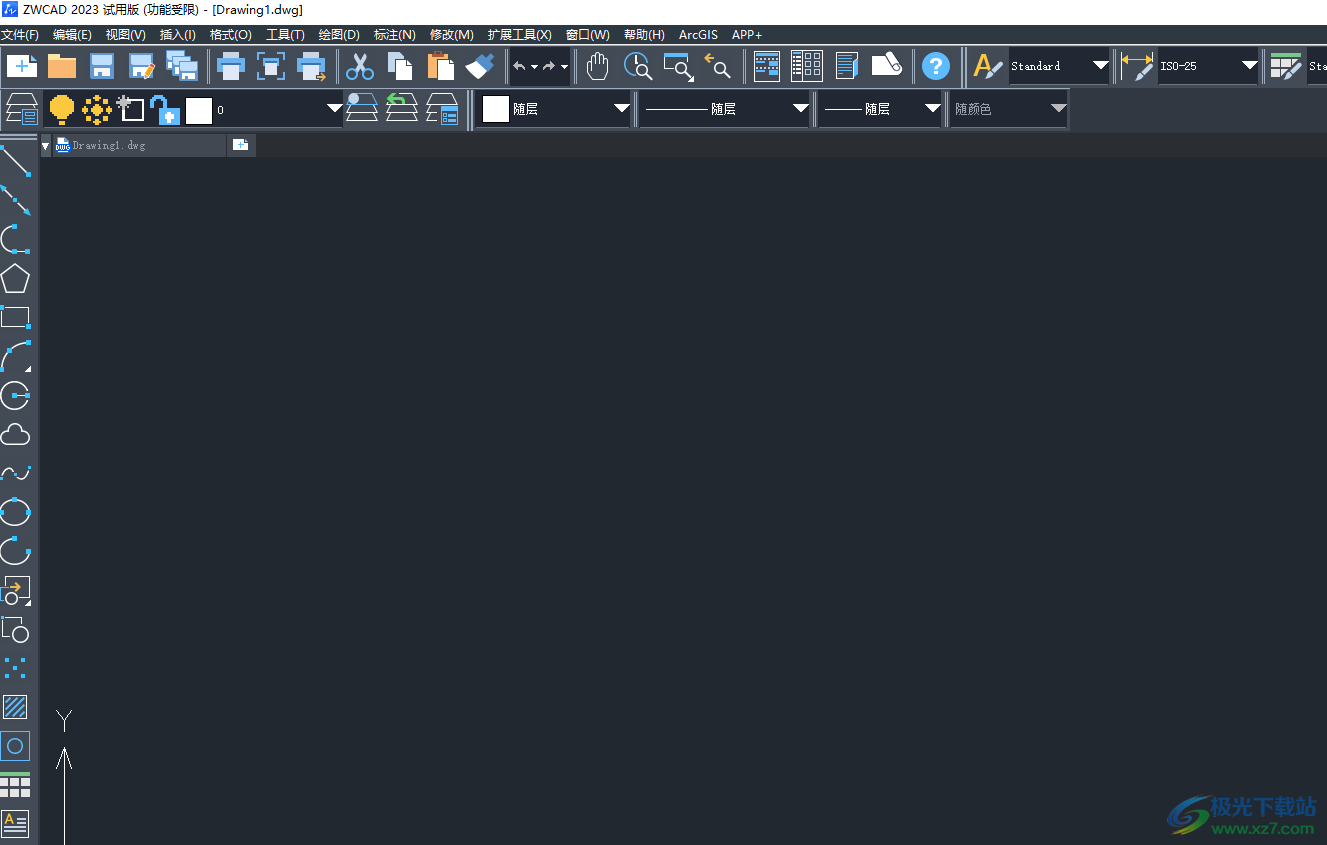The width and height of the screenshot is (1327, 845).
Task: Select the Revision Cloud tool
Action: tap(15, 434)
